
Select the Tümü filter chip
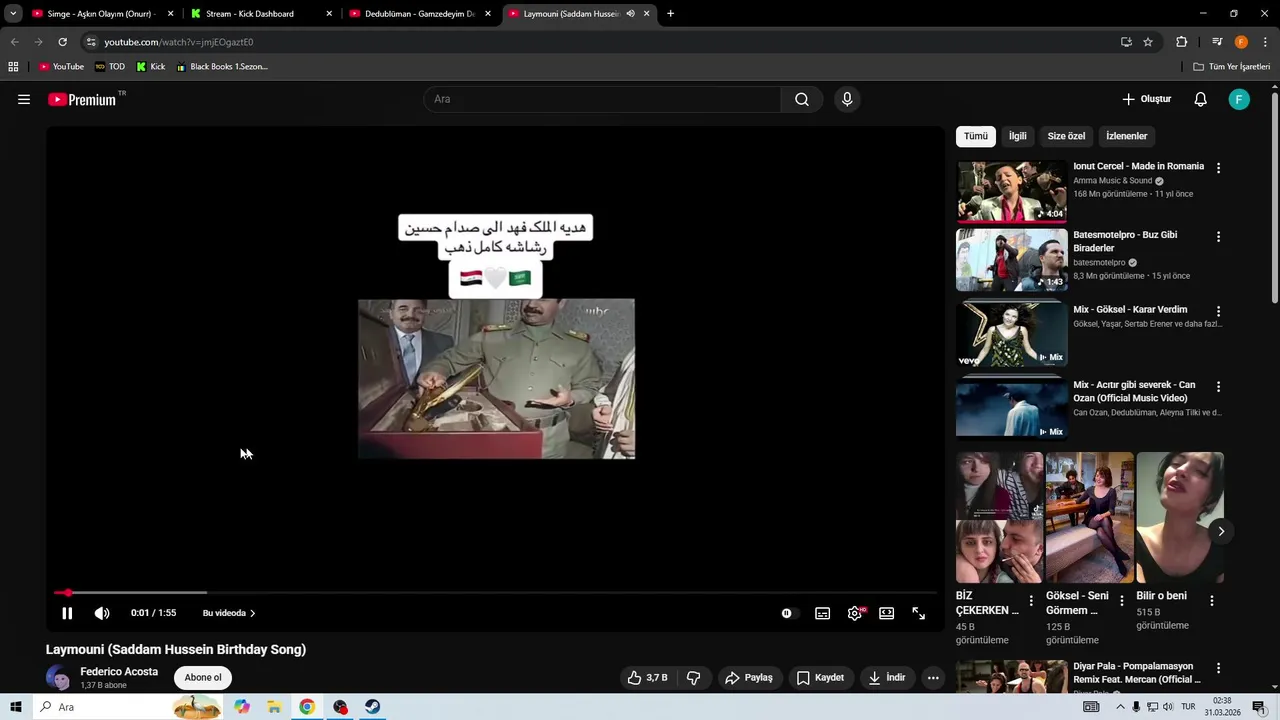click(976, 136)
